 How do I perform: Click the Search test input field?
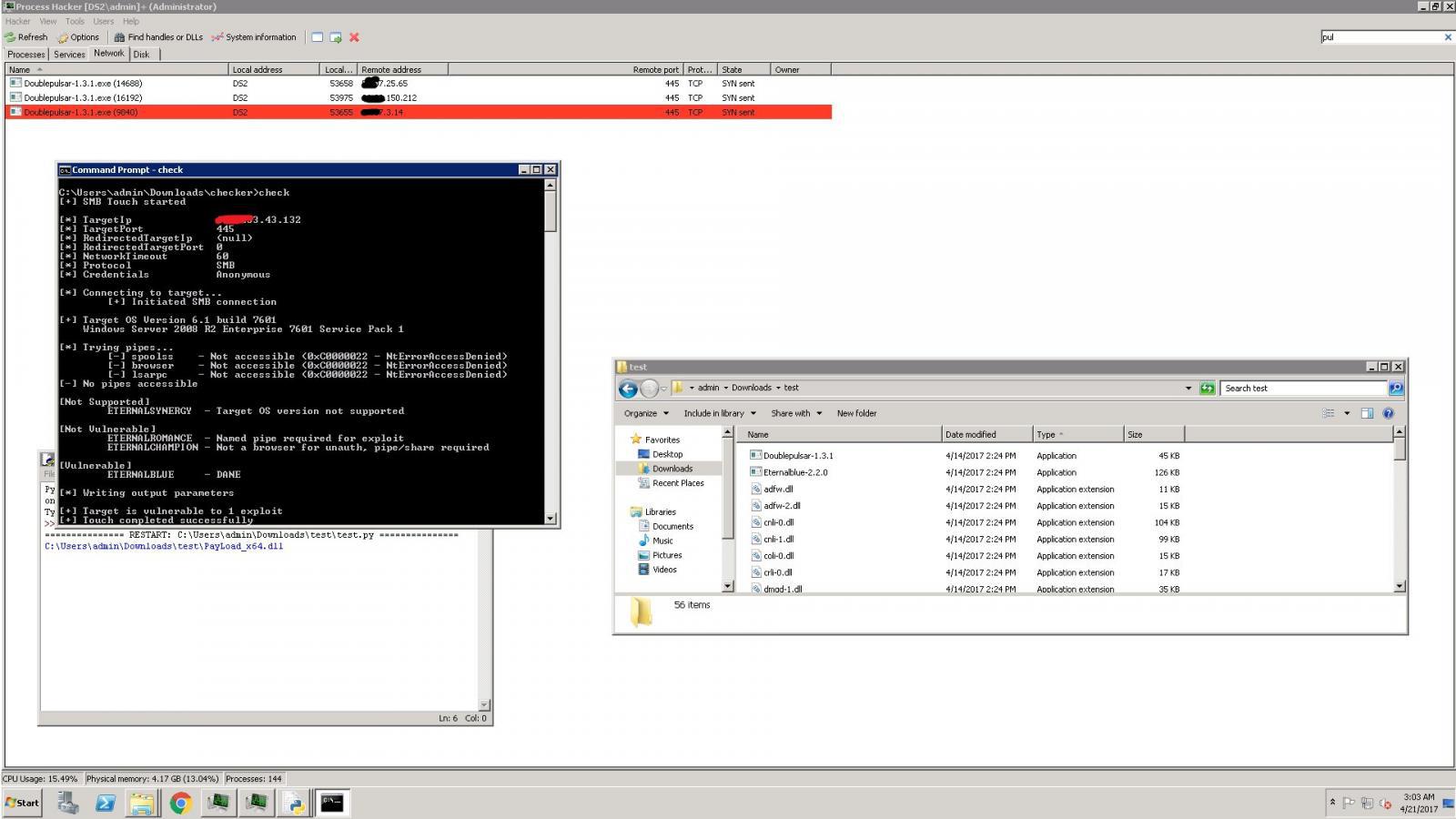(1303, 389)
